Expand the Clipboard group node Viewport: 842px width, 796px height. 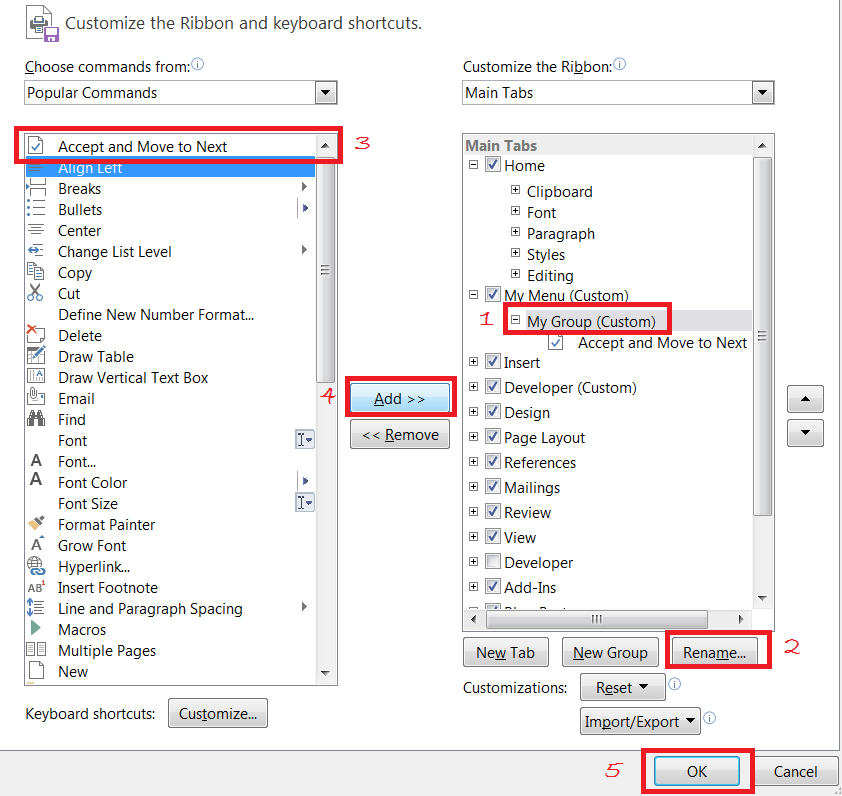pos(515,191)
